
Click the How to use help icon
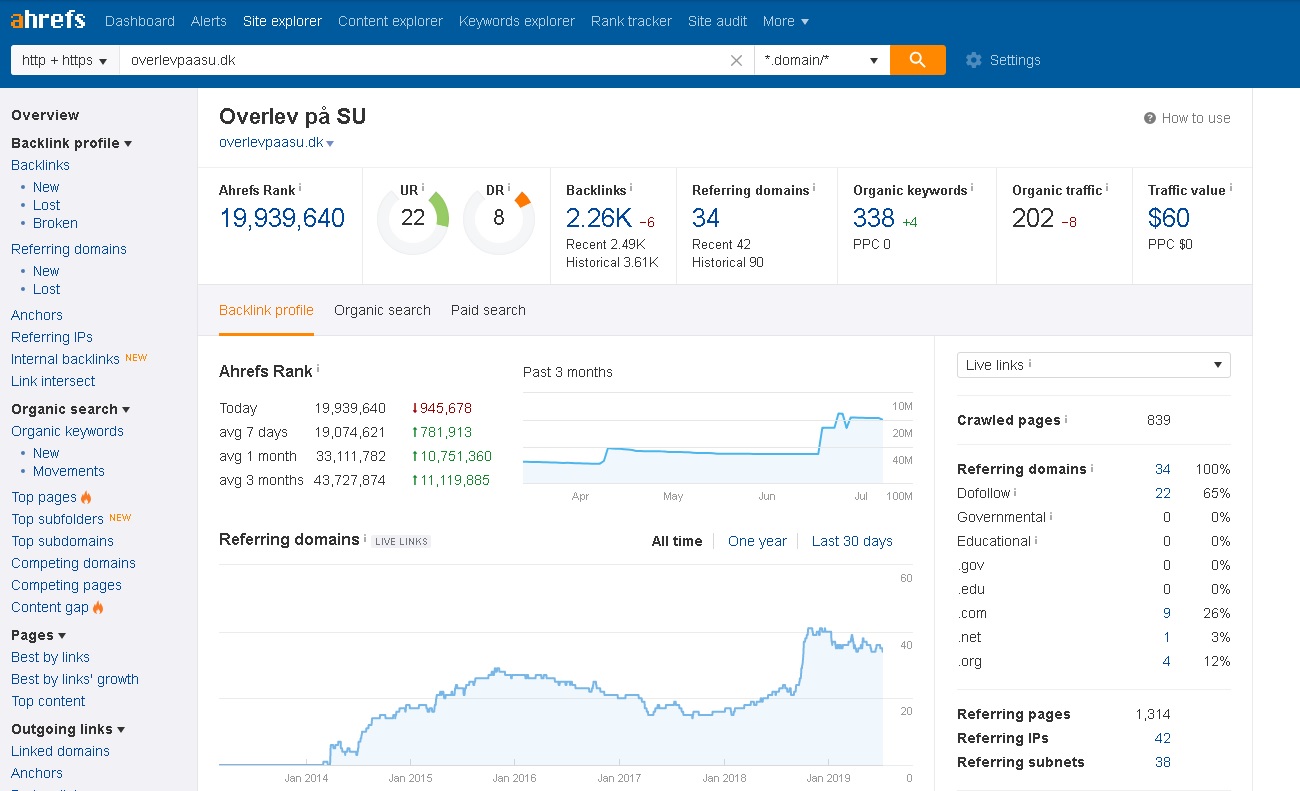1150,118
